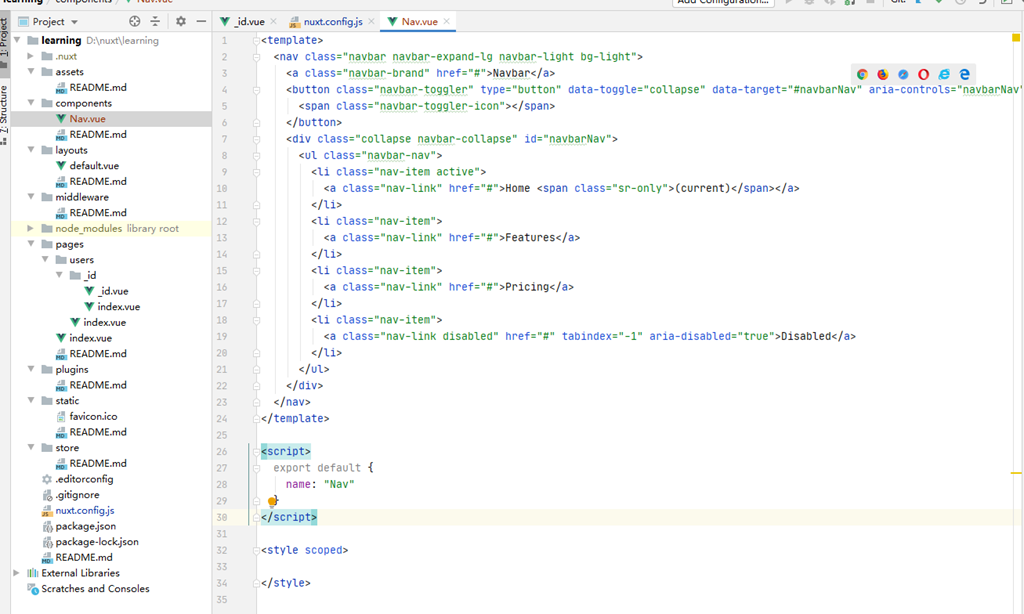Fold the script block at line 26
Screen dimensions: 1024x614
[x=256, y=451]
